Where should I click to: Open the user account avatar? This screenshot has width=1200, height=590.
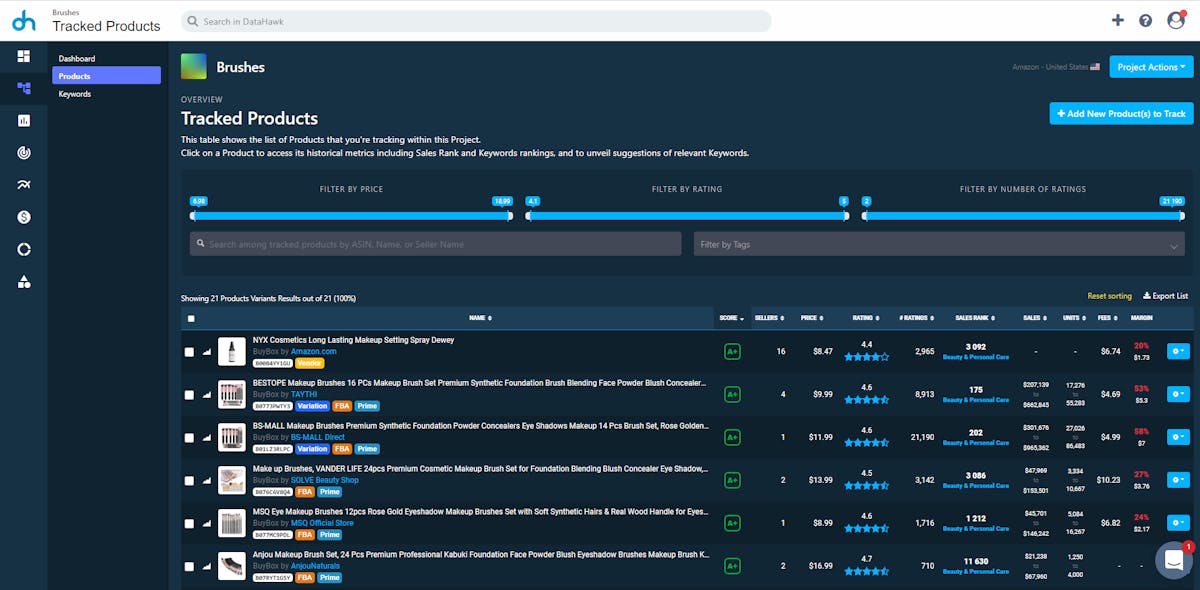click(1176, 20)
